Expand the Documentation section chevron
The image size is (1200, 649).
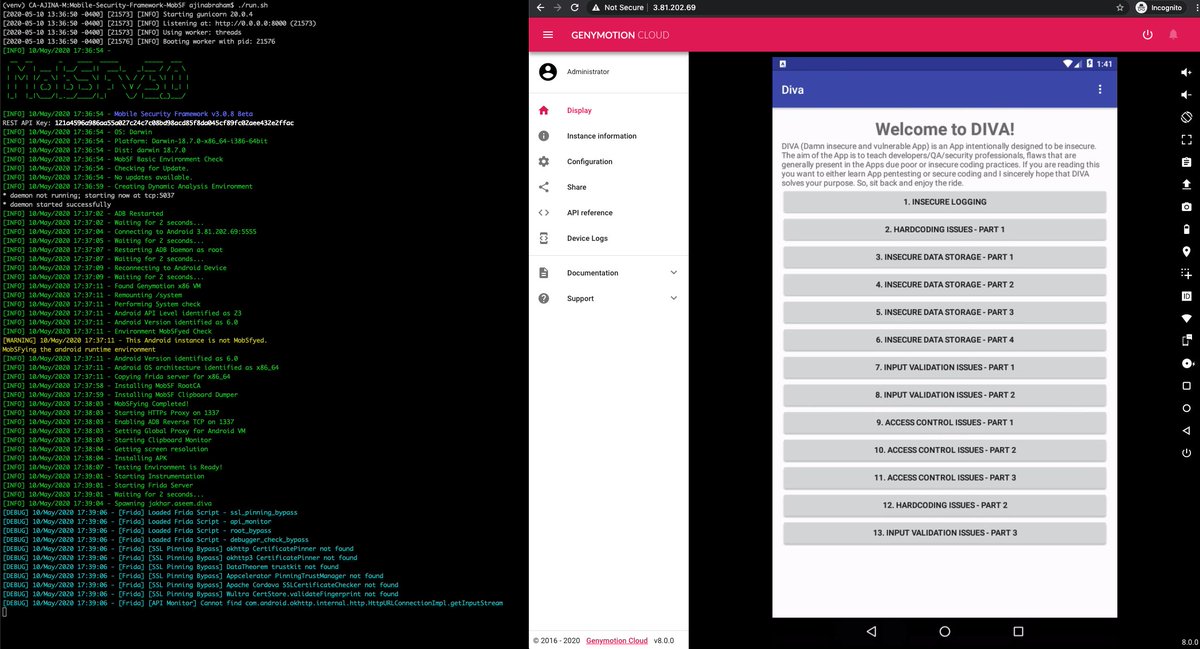click(673, 273)
